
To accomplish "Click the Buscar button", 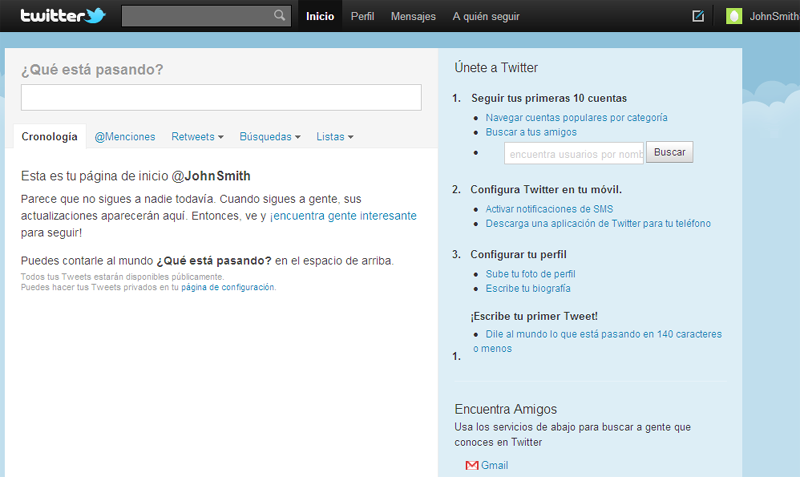I will [x=669, y=152].
